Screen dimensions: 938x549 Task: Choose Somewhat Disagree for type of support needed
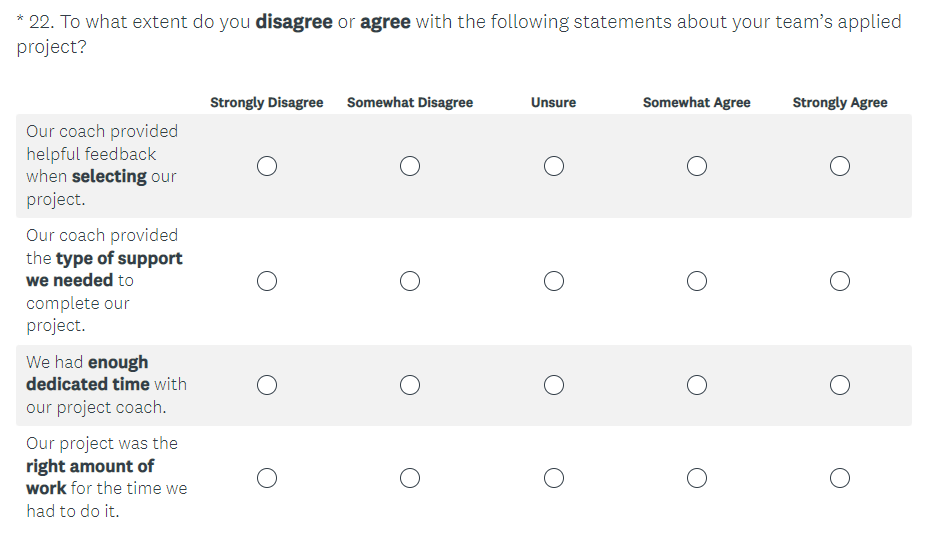(410, 281)
